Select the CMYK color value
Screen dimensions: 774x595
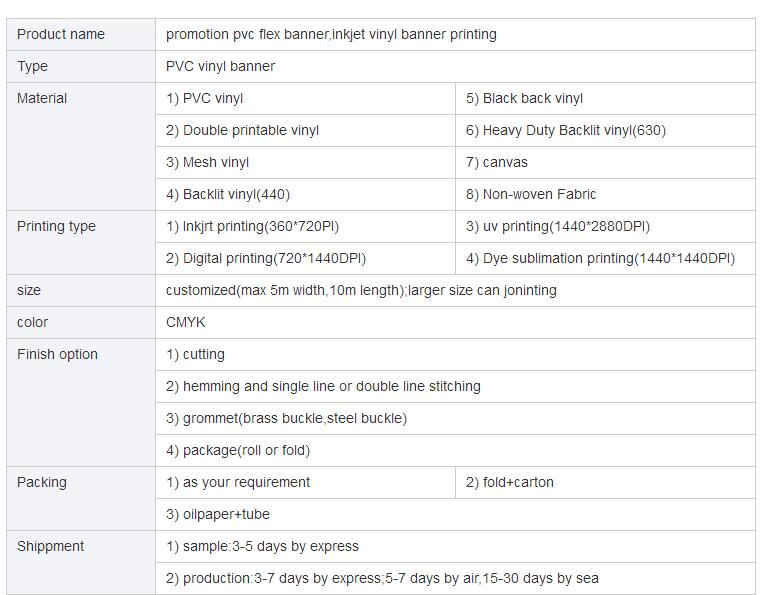point(186,322)
